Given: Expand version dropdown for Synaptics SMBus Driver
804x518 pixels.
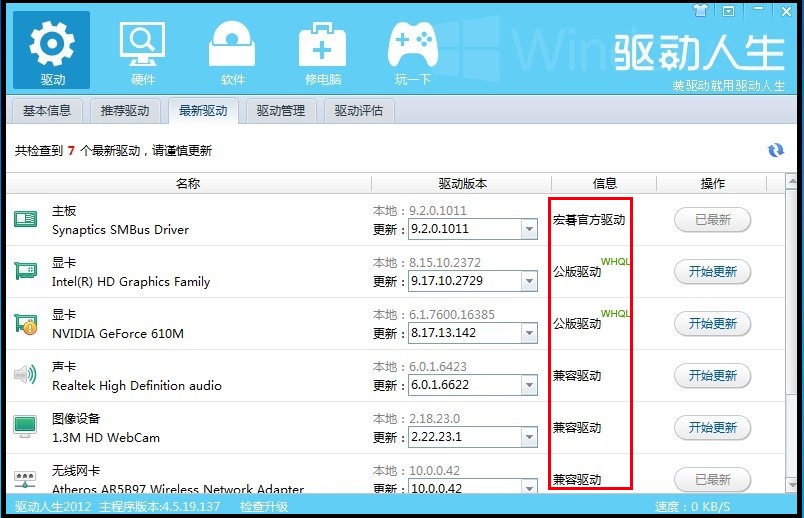Looking at the screenshot, I should [x=529, y=229].
